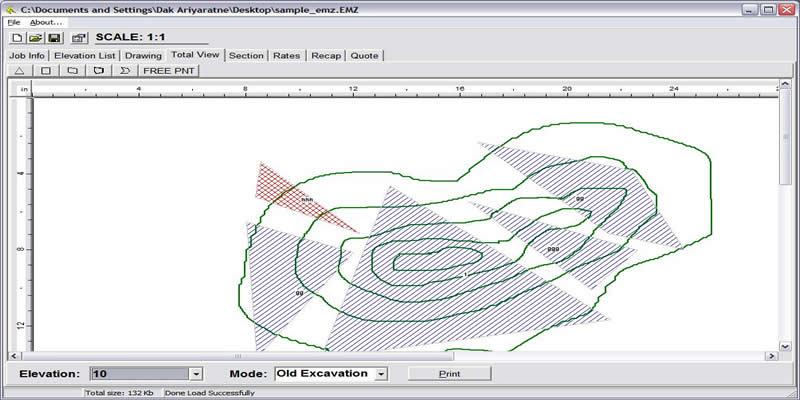The width and height of the screenshot is (800, 400).
Task: Click the horizontal scrollbar right arrow
Action: click(x=769, y=356)
